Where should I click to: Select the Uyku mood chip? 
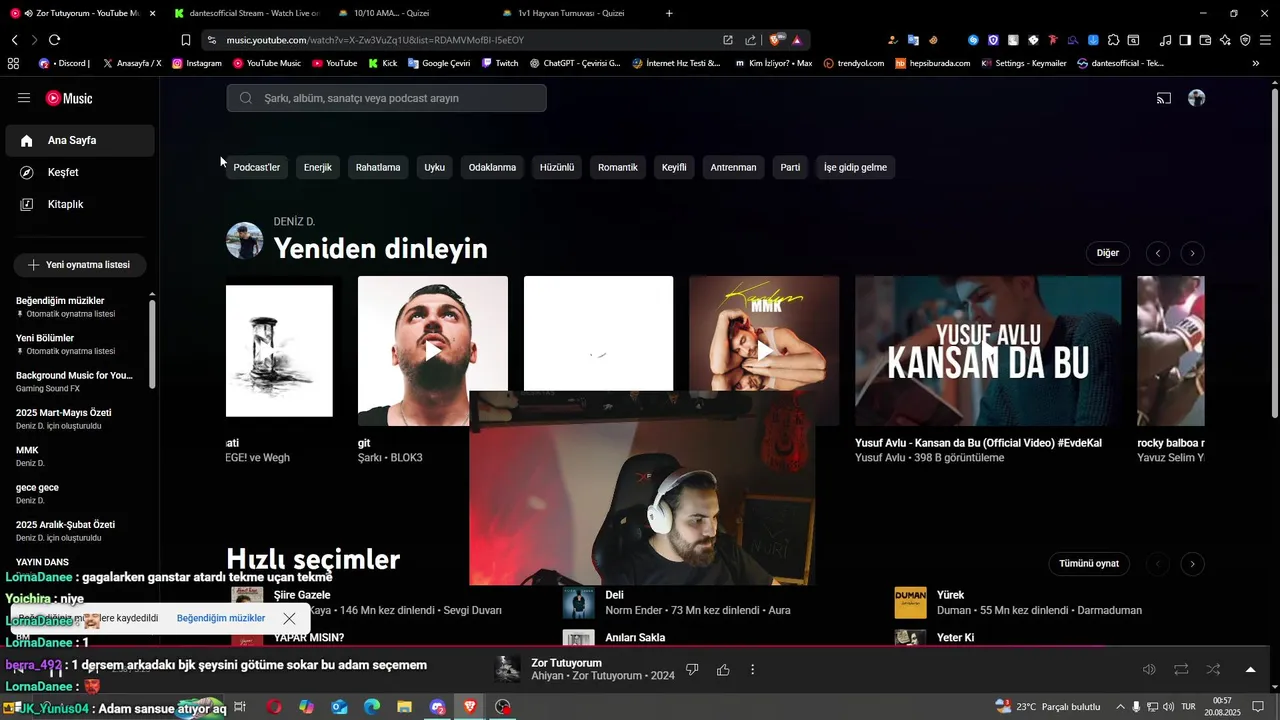point(434,167)
